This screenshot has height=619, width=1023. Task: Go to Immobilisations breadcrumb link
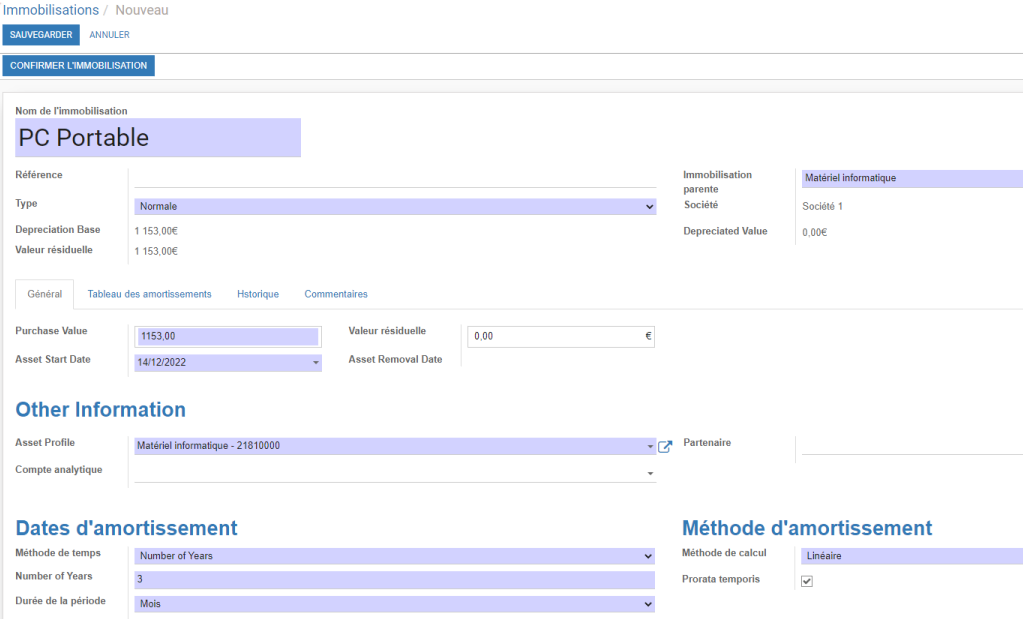tap(51, 10)
